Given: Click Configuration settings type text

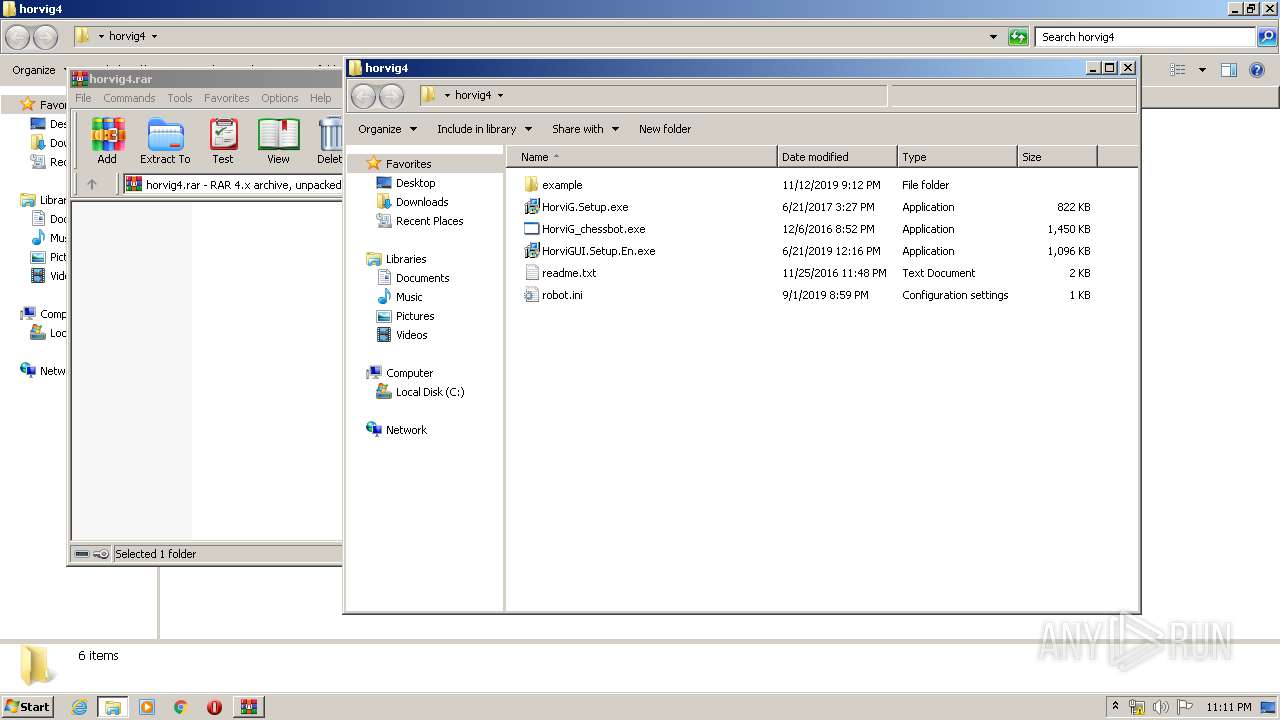Looking at the screenshot, I should tap(955, 295).
